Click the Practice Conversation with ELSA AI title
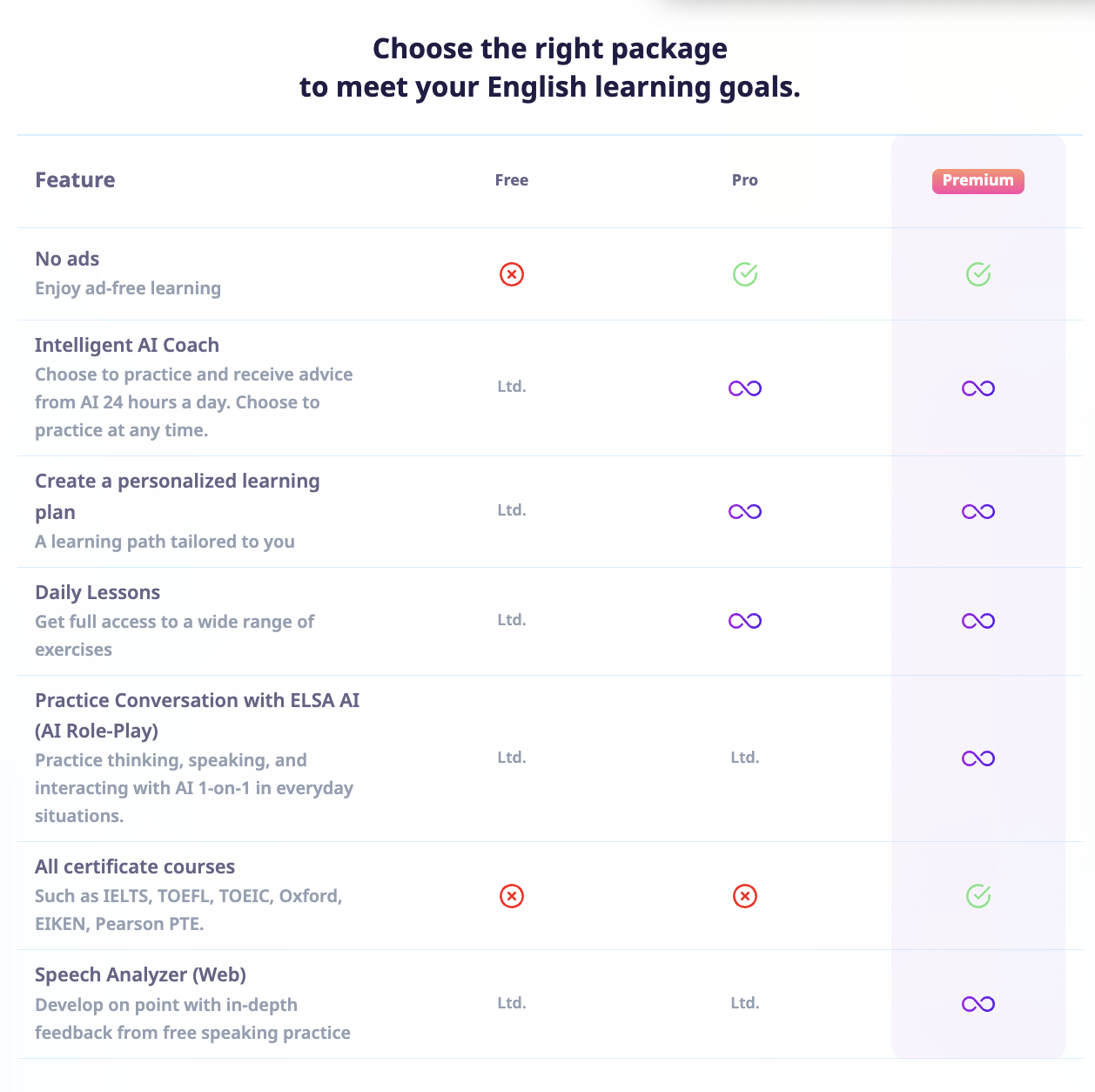1095x1092 pixels. 197,700
